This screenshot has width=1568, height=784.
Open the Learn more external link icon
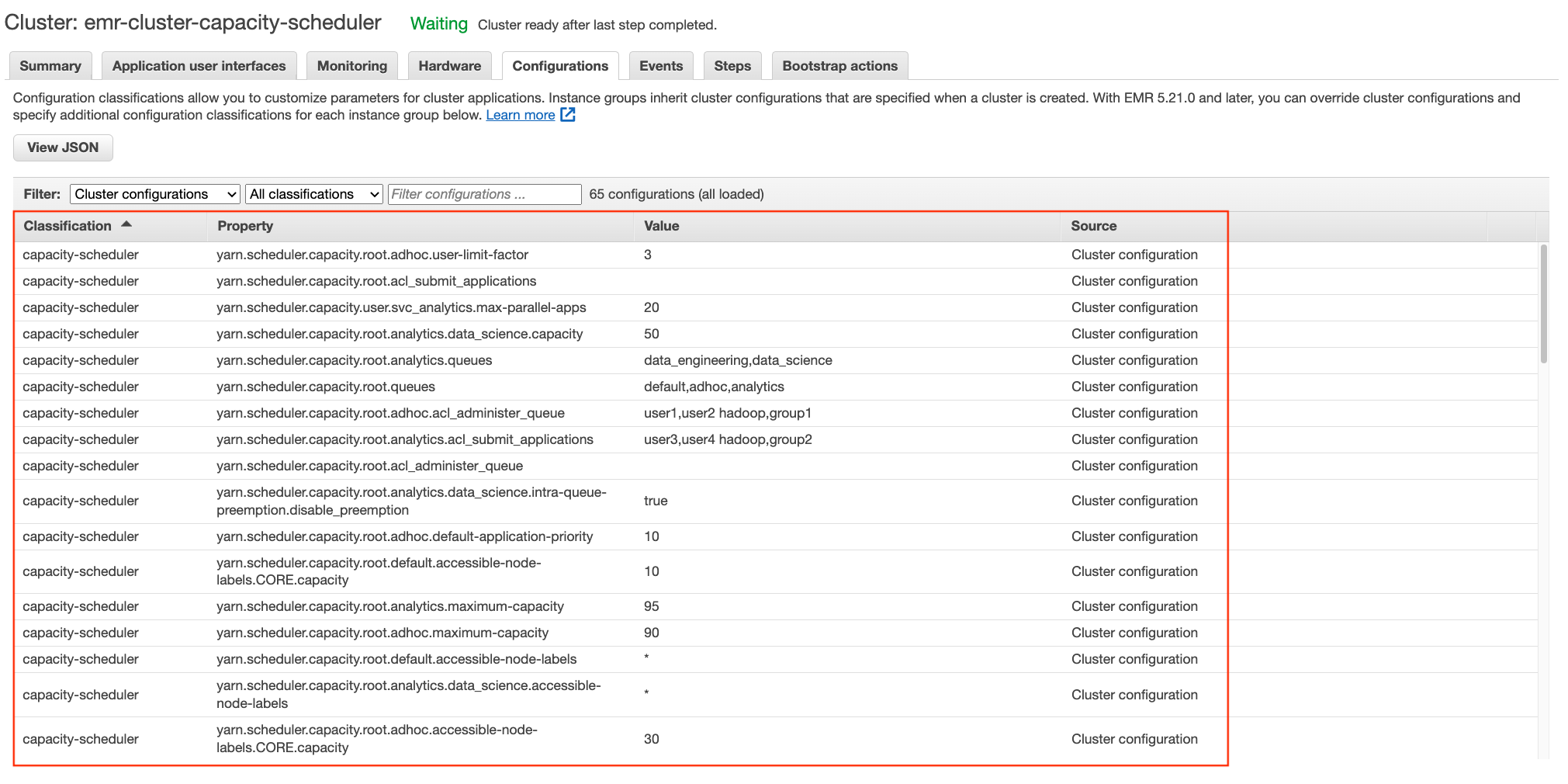click(x=568, y=114)
